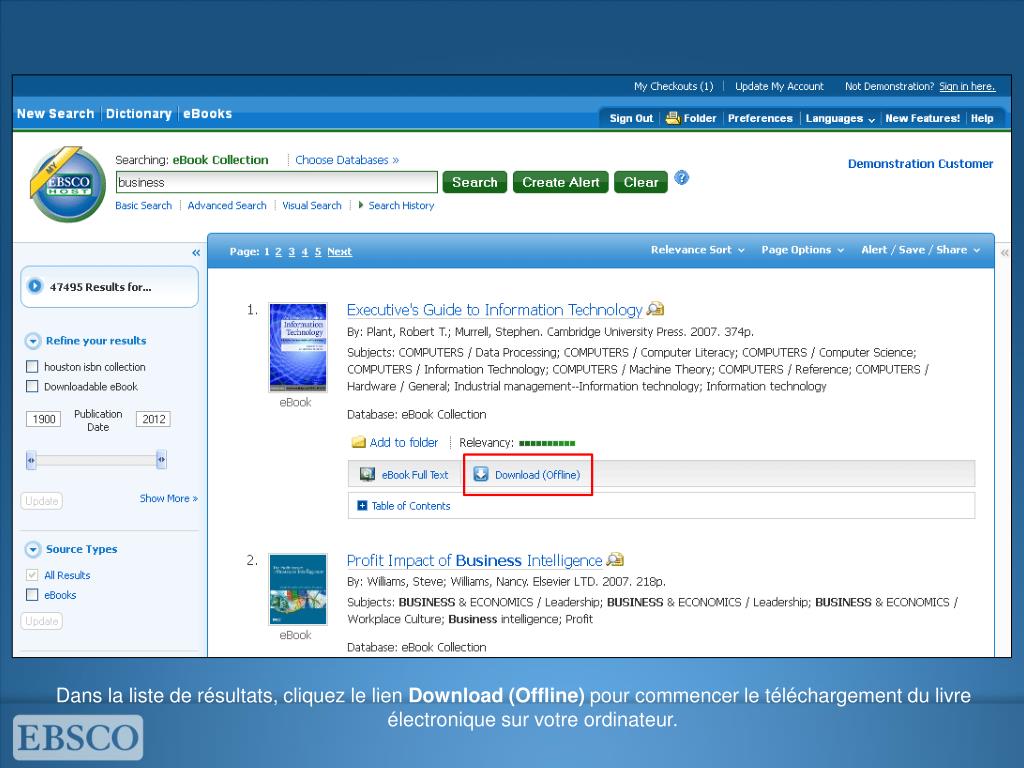Click the search box containing business
This screenshot has width=1024, height=768.
(277, 182)
